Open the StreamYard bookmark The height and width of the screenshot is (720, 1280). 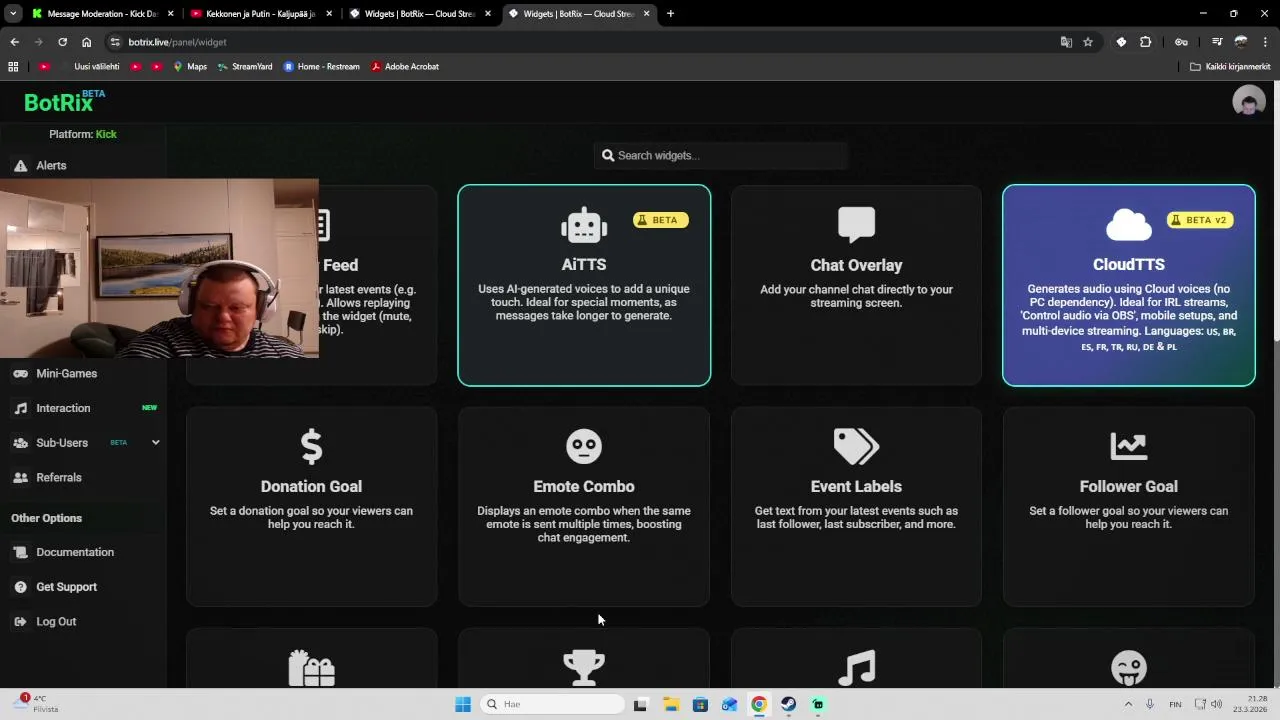(243, 67)
